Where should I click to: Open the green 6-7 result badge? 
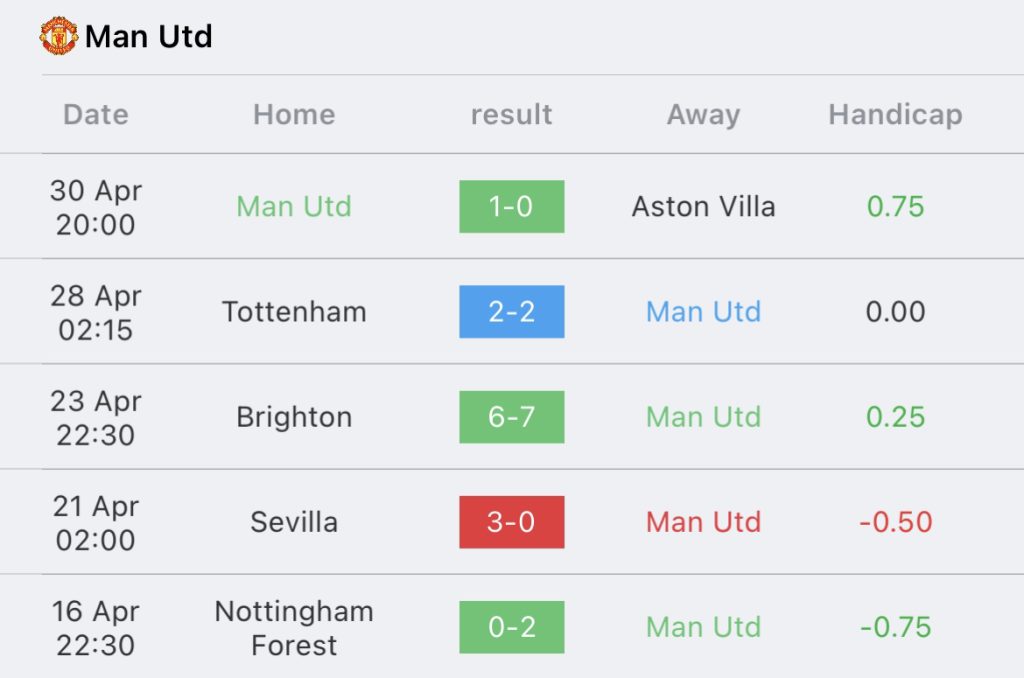pos(511,417)
